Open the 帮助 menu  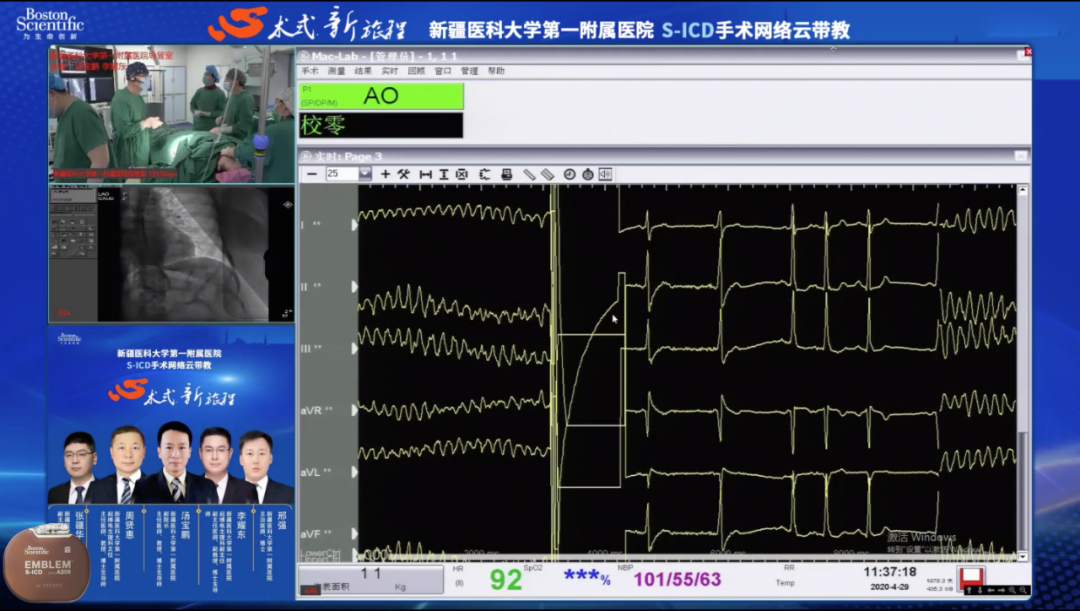[x=496, y=71]
